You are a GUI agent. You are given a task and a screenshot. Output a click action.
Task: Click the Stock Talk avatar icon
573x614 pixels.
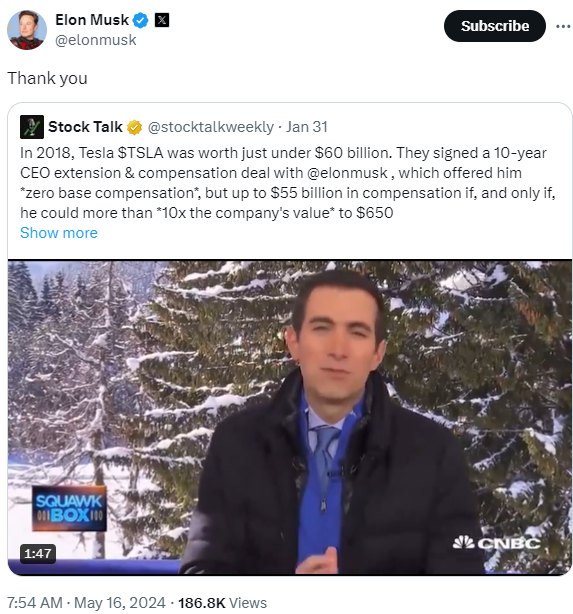coord(32,127)
